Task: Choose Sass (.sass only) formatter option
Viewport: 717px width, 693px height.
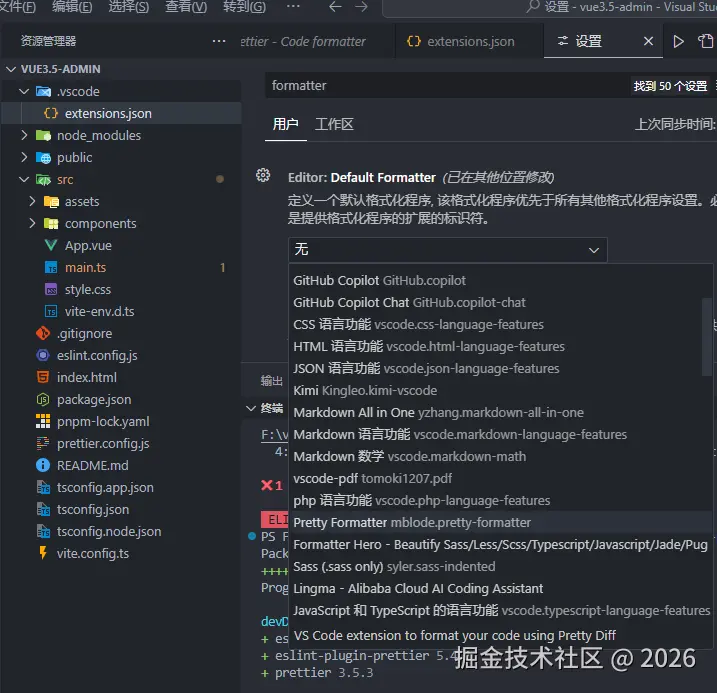Action: click(500, 566)
